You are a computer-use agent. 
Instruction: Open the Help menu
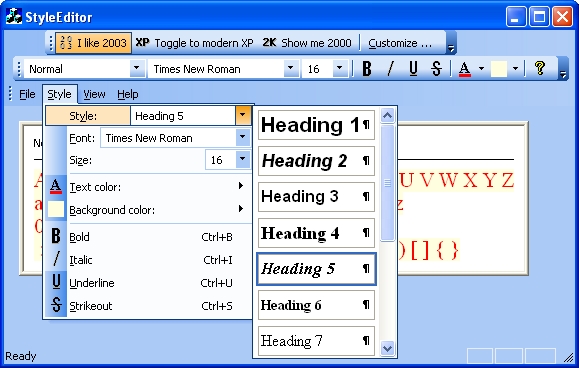[x=128, y=94]
